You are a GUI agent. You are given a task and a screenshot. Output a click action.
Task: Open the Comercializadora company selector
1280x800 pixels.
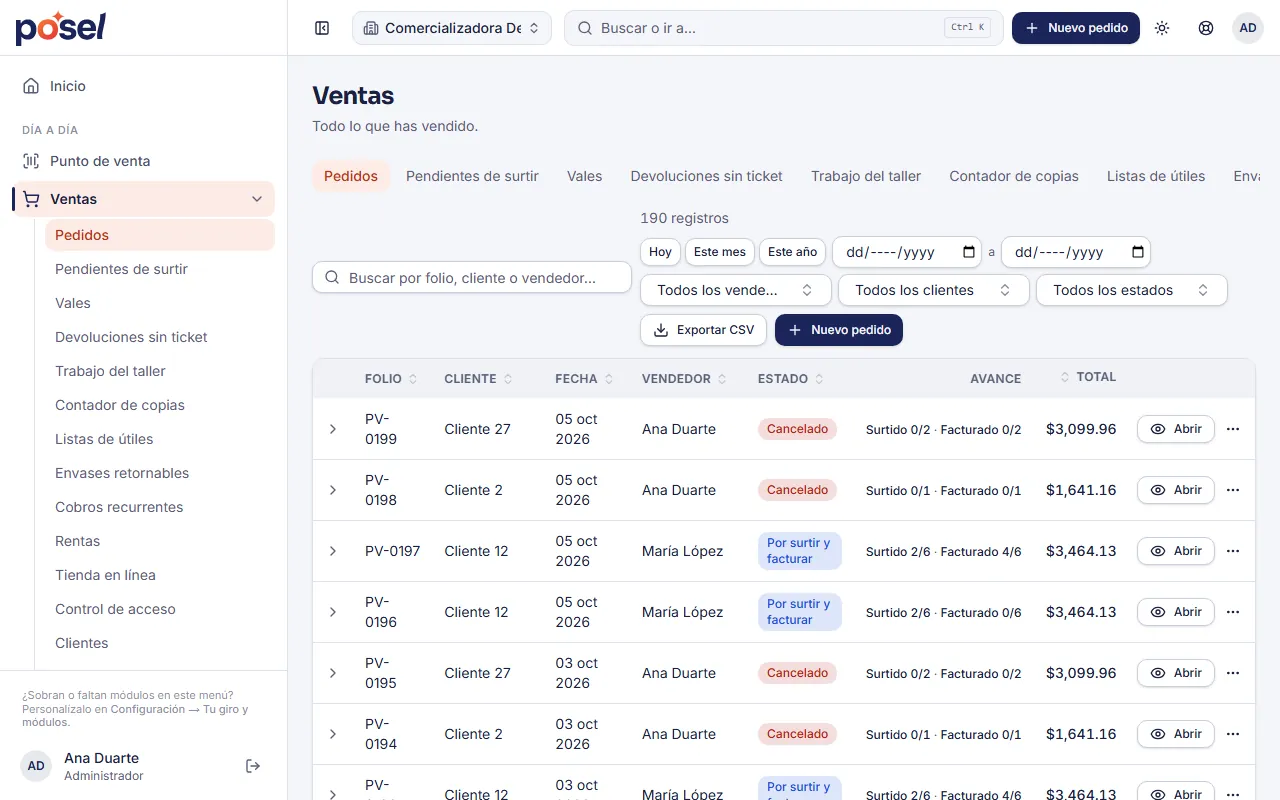coord(452,28)
